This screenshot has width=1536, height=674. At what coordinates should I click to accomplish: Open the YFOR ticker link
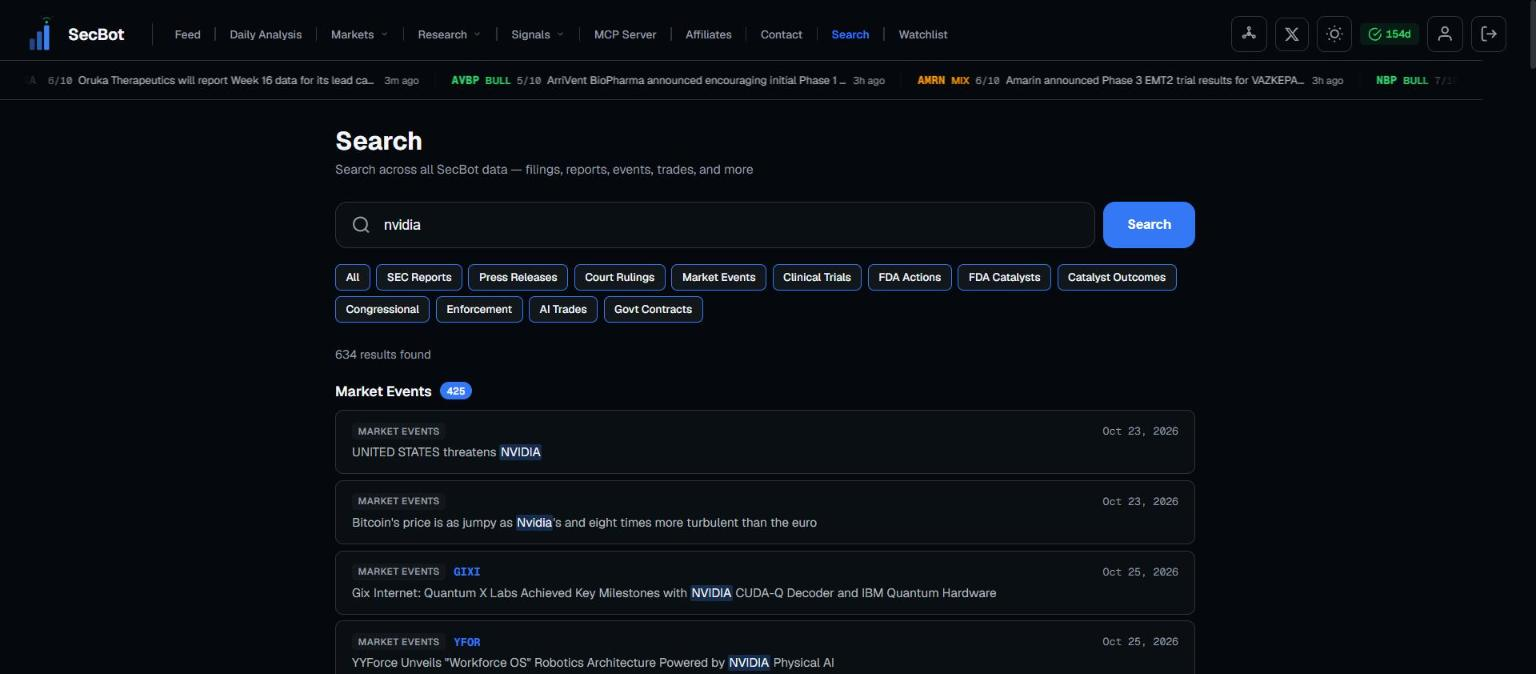tap(467, 642)
